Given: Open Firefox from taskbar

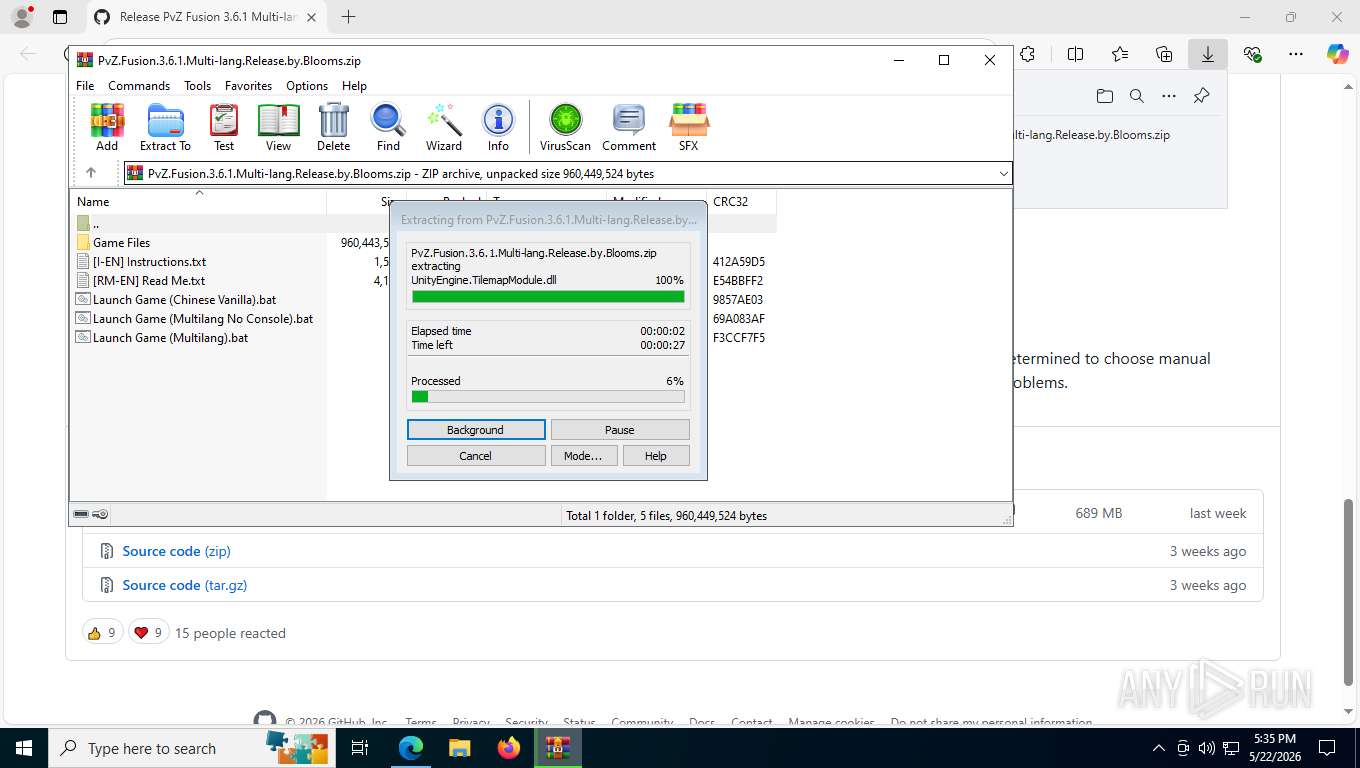Looking at the screenshot, I should point(509,748).
